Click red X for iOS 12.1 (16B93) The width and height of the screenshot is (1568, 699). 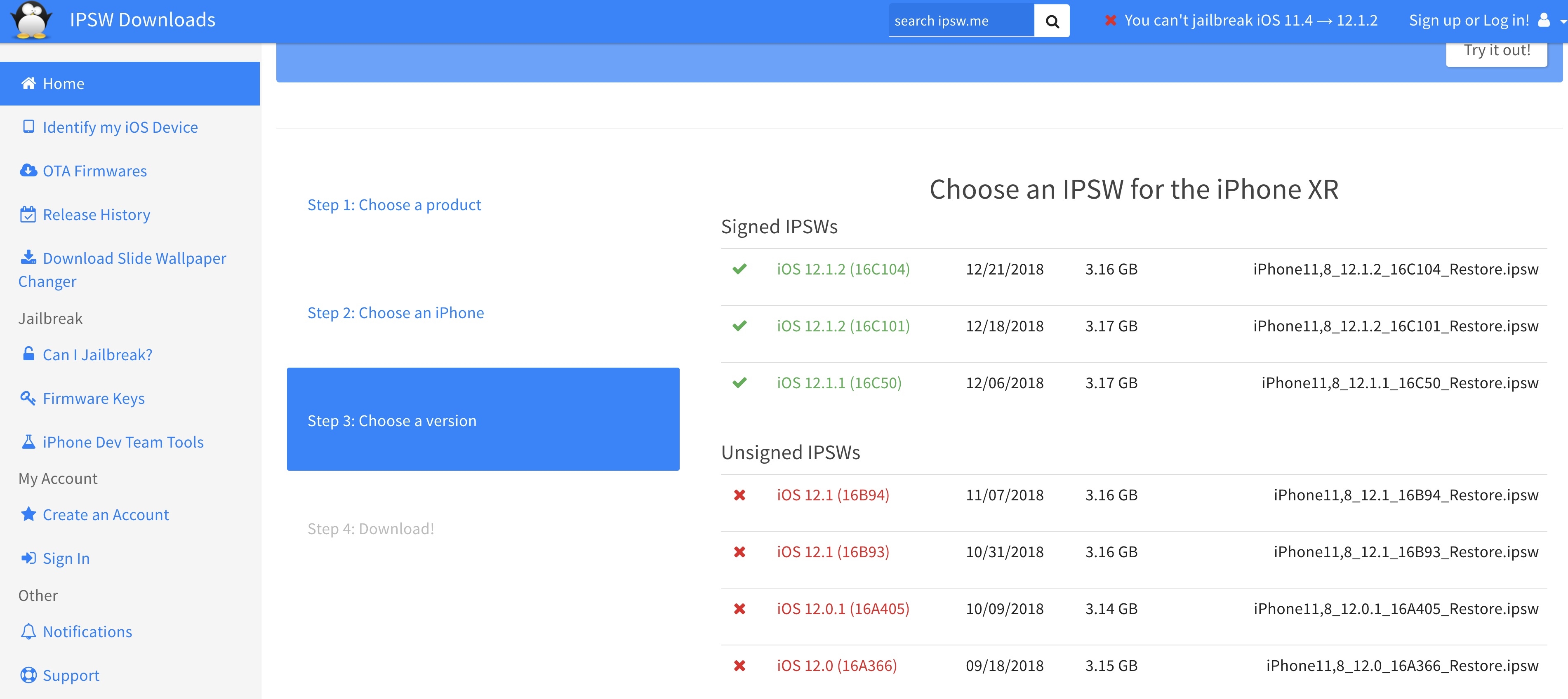(x=739, y=552)
